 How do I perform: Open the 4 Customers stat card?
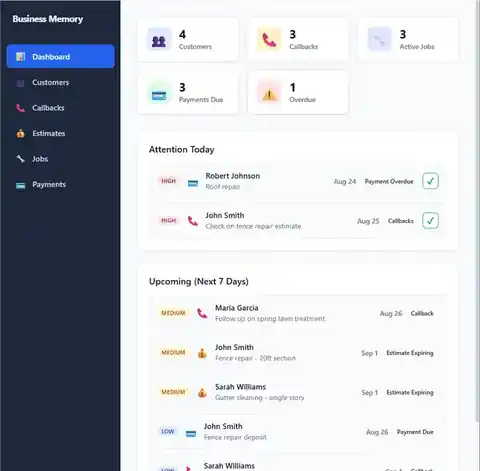click(188, 40)
